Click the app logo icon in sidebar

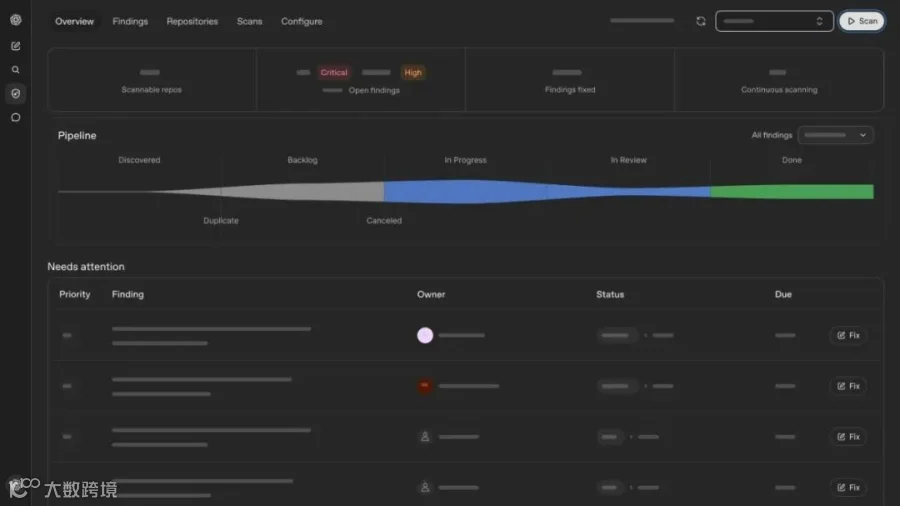point(15,20)
